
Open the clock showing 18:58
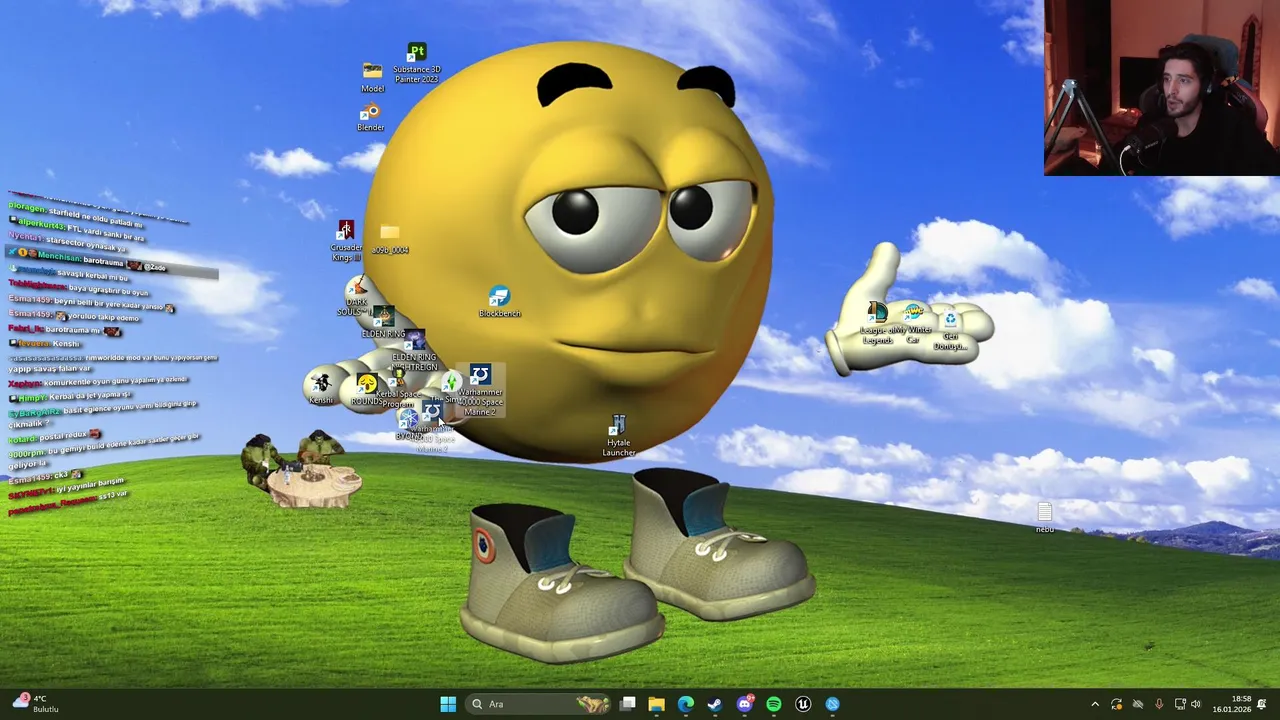1231,704
